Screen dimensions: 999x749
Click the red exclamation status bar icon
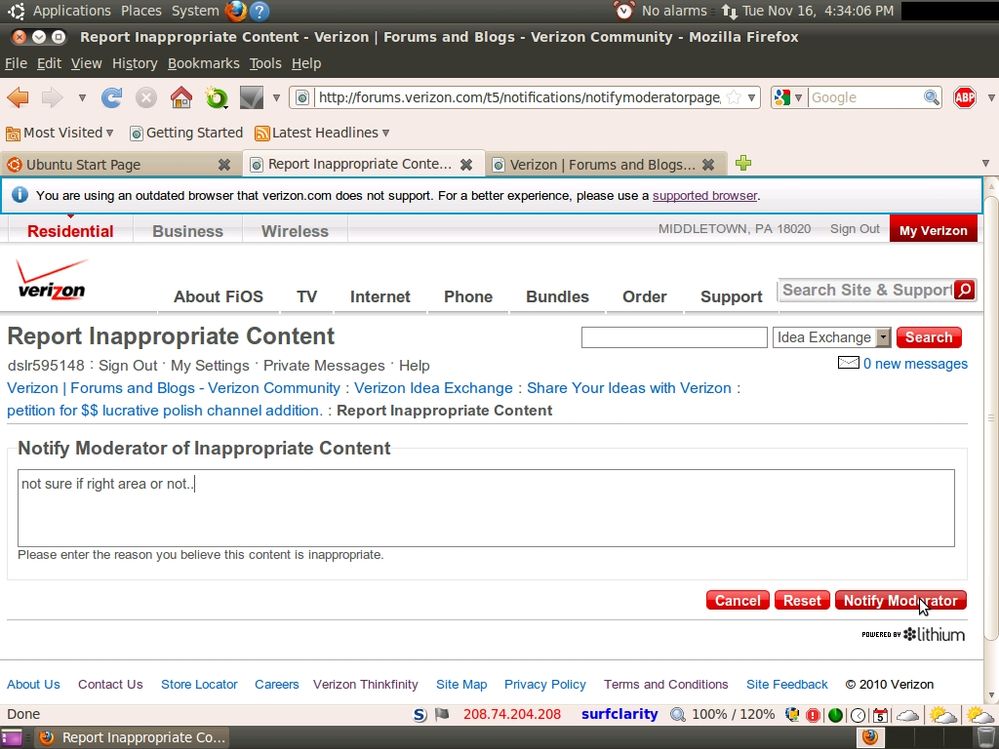point(813,715)
